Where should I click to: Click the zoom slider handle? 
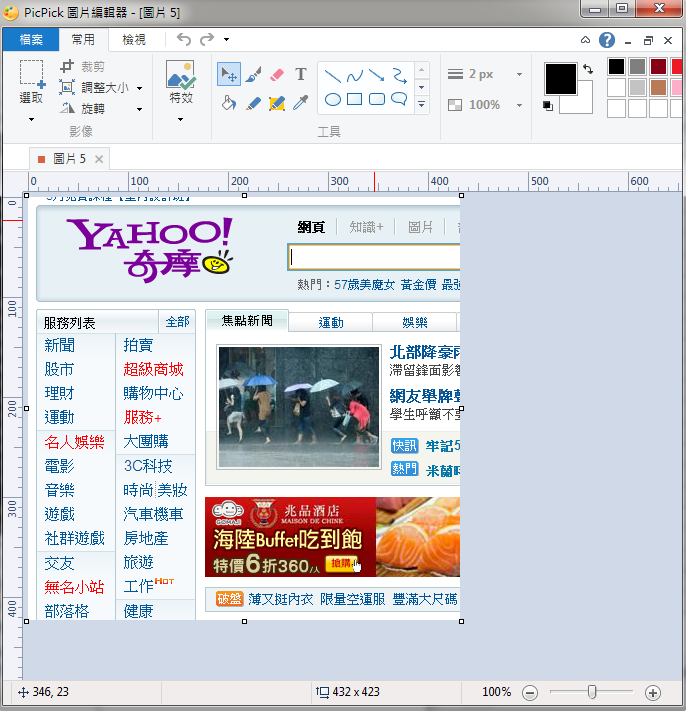(x=592, y=692)
